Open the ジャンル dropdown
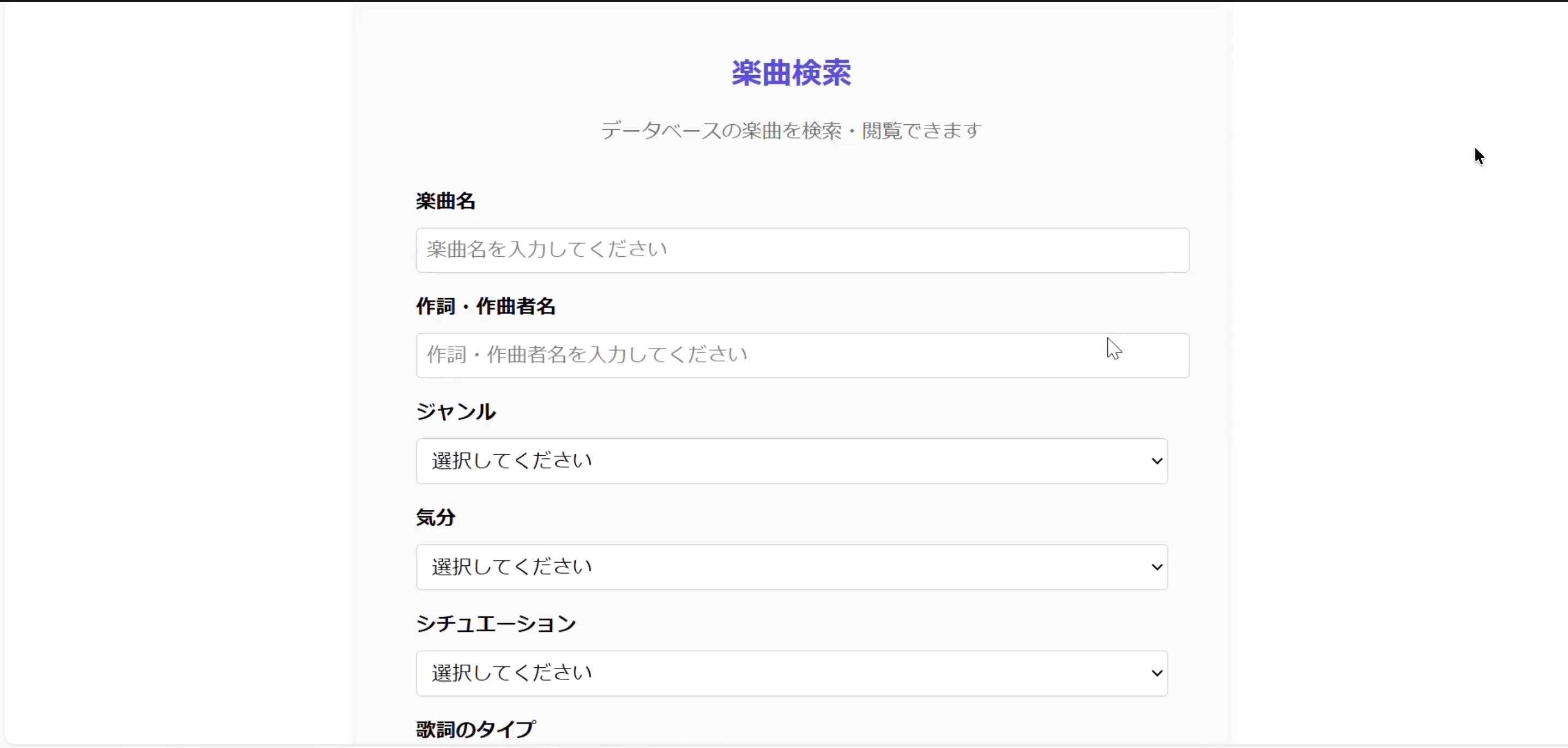The width and height of the screenshot is (1568, 748). tap(791, 461)
